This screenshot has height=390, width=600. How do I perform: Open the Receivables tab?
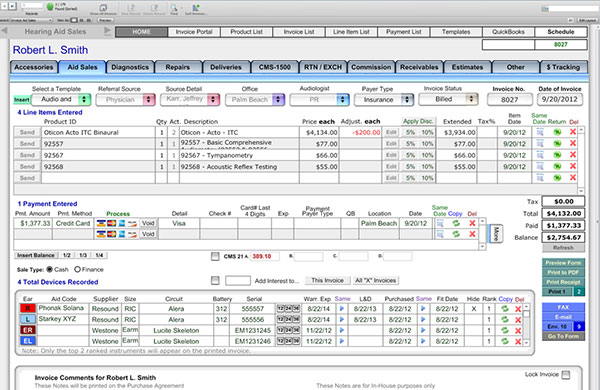[x=419, y=67]
